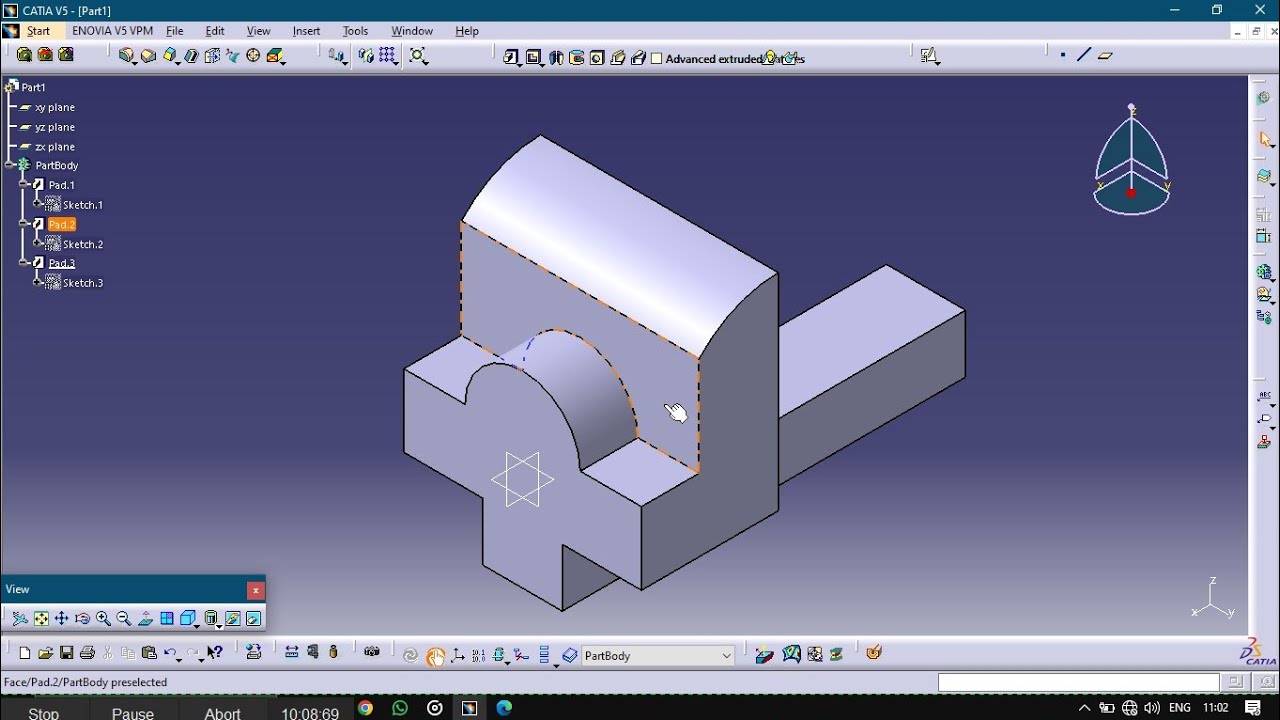Image resolution: width=1280 pixels, height=720 pixels.
Task: Collapse the Pad.3 tree node
Action: 23,263
